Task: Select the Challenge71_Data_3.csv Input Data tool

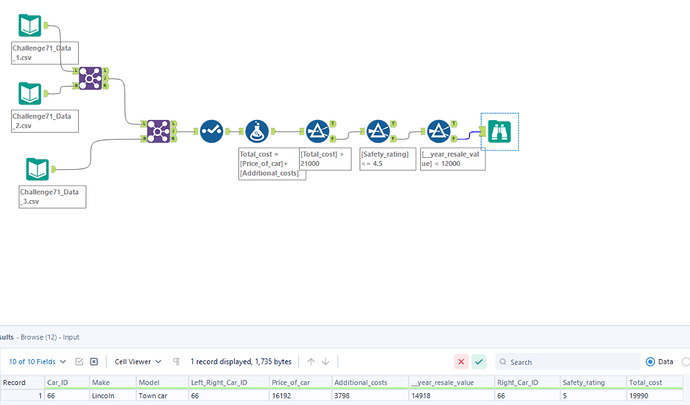Action: [37, 169]
